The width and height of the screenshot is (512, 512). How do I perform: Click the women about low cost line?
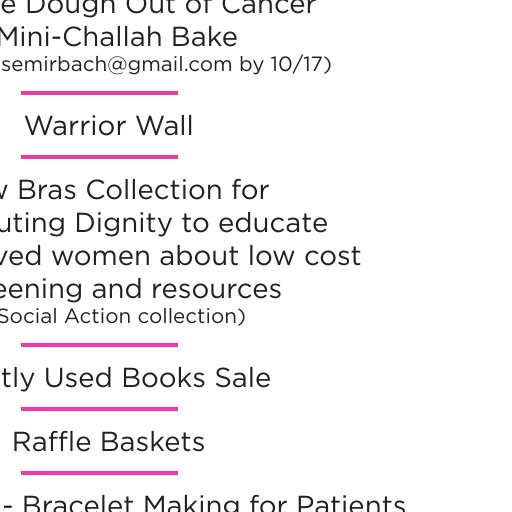point(180,256)
